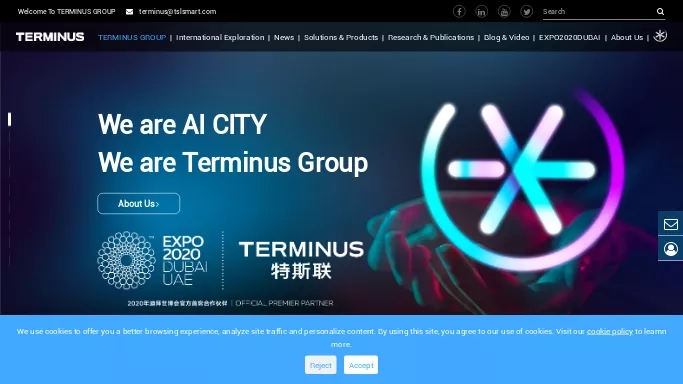Screen dimensions: 683x384
Task: Open the About Us menu item
Action: pyautogui.click(x=627, y=37)
